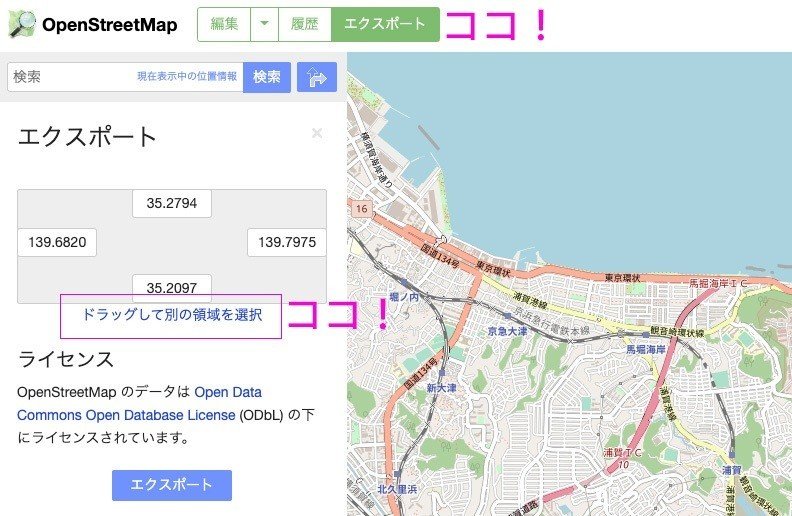Click ドラッグして別の領域を選択 link
This screenshot has height=516, width=792.
pyautogui.click(x=172, y=315)
